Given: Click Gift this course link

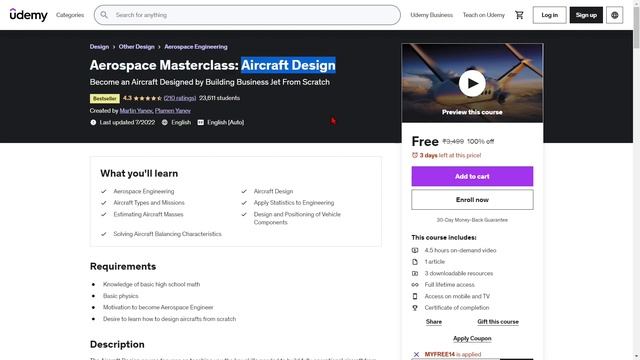Looking at the screenshot, I should 498,322.
